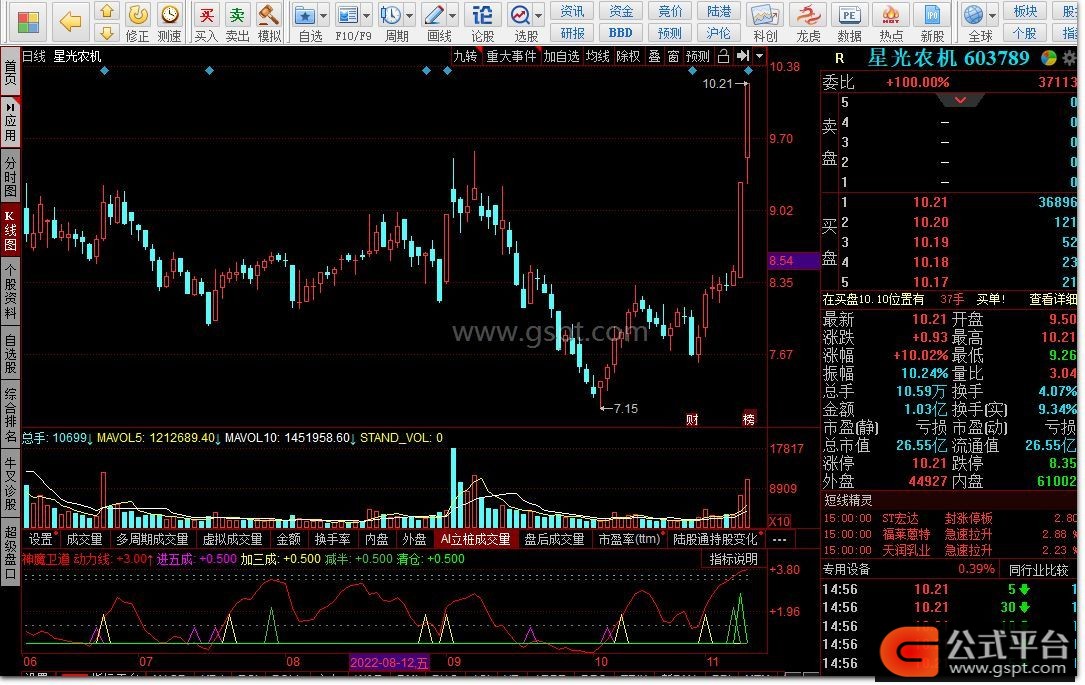Click the yellow down arrow button
Screen dimensions: 1085x685
pyautogui.click(x=107, y=33)
